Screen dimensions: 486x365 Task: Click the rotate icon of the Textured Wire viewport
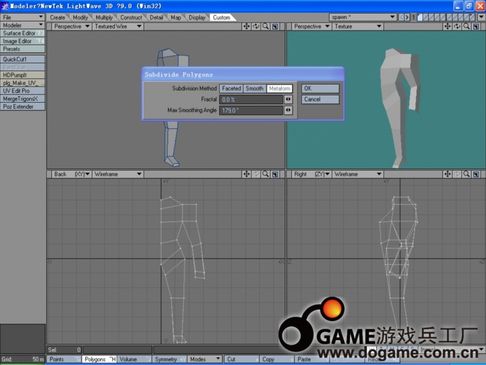pos(256,26)
